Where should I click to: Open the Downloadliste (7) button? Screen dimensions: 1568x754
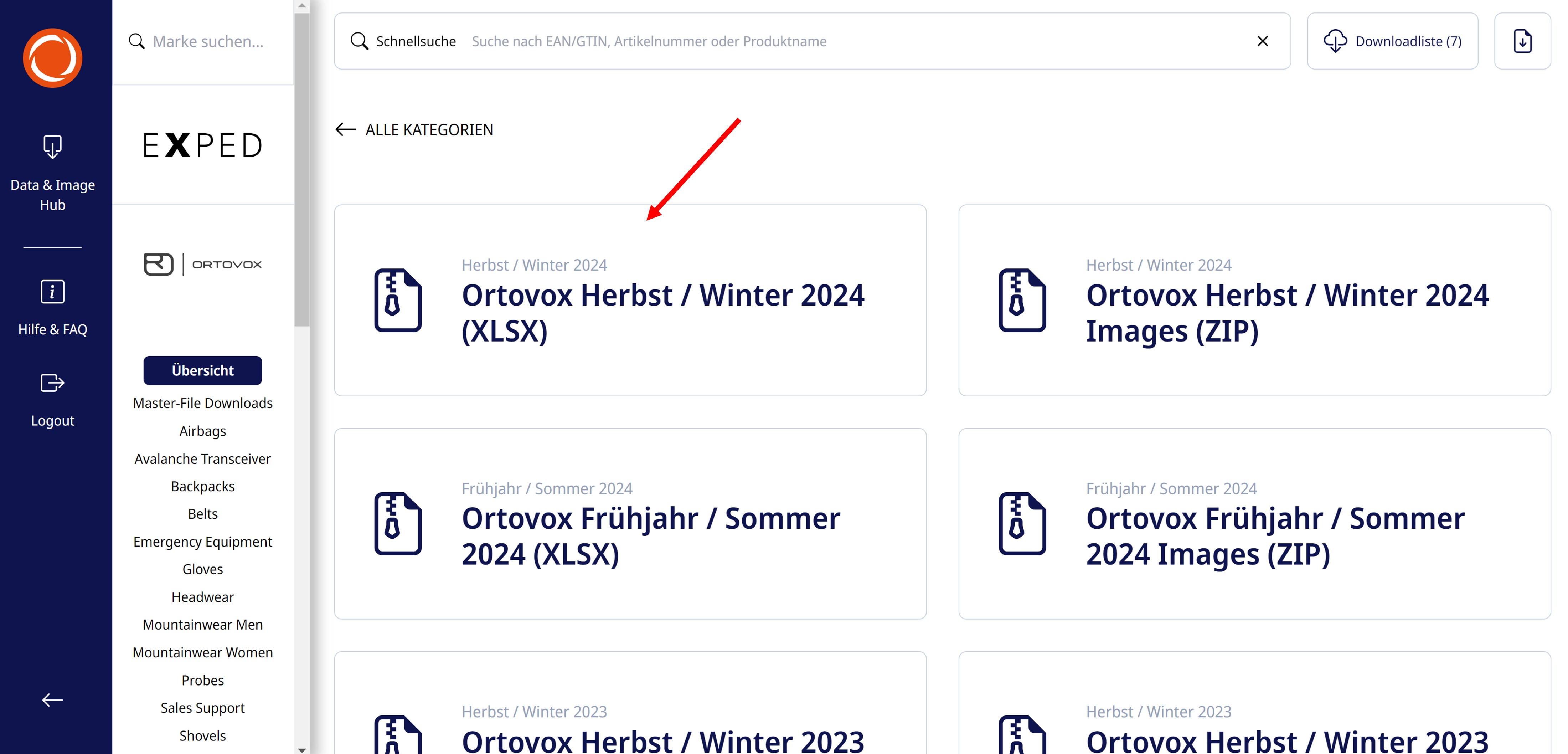[x=1393, y=41]
